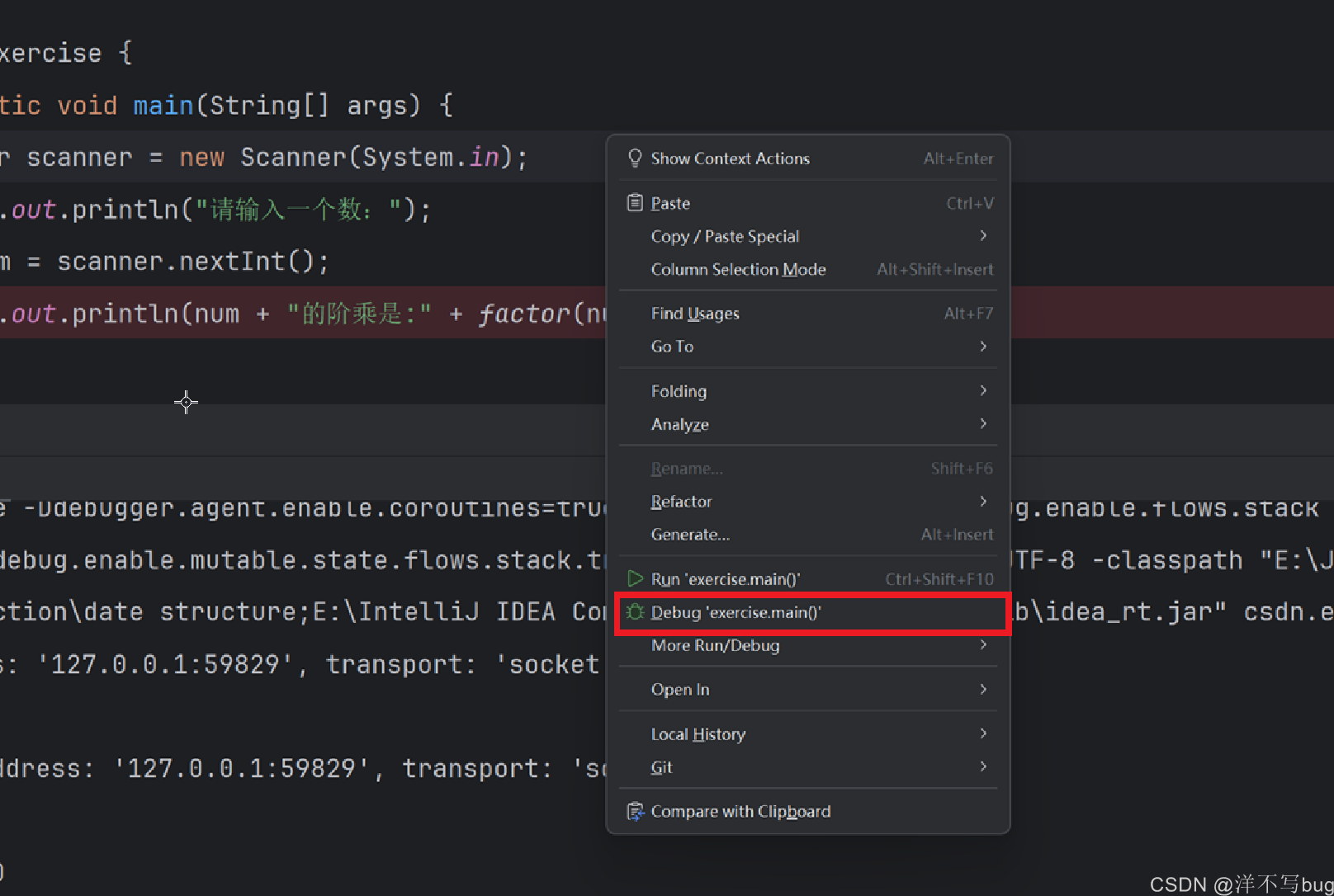This screenshot has width=1334, height=896.
Task: Click 'transport:' in the last console line
Action: 477,769
